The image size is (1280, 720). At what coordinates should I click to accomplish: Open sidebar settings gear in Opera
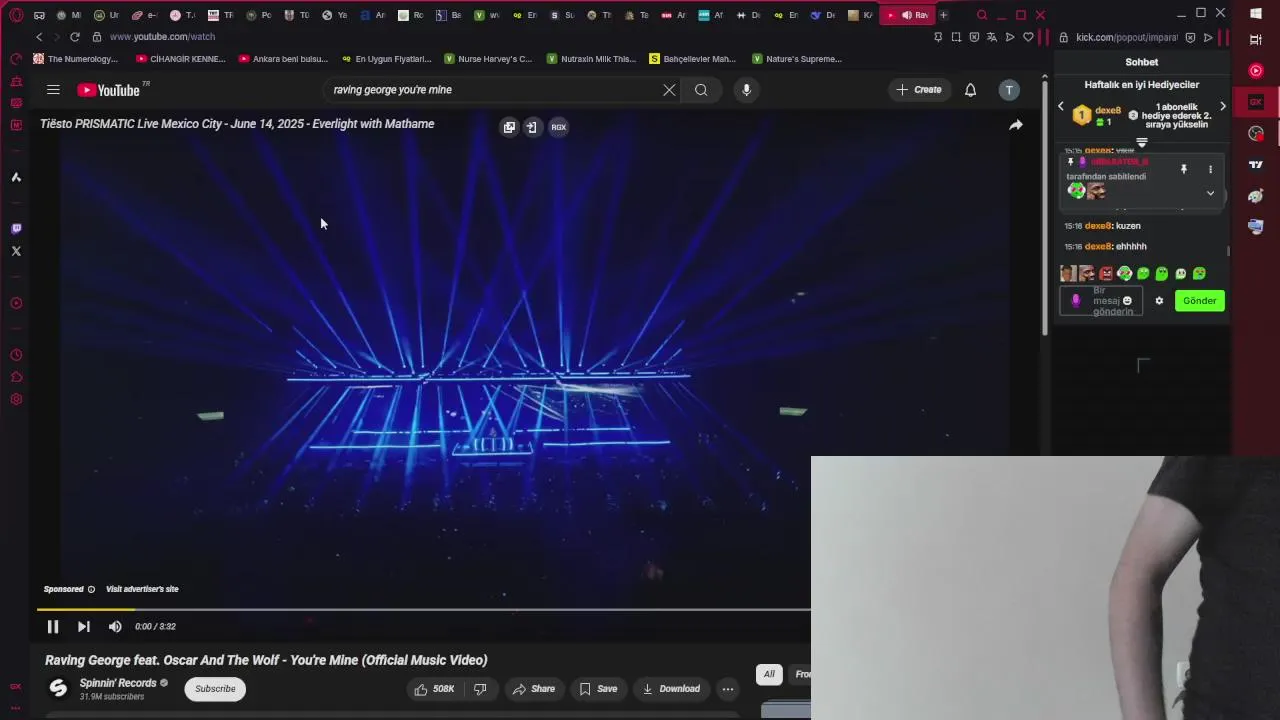pyautogui.click(x=16, y=399)
